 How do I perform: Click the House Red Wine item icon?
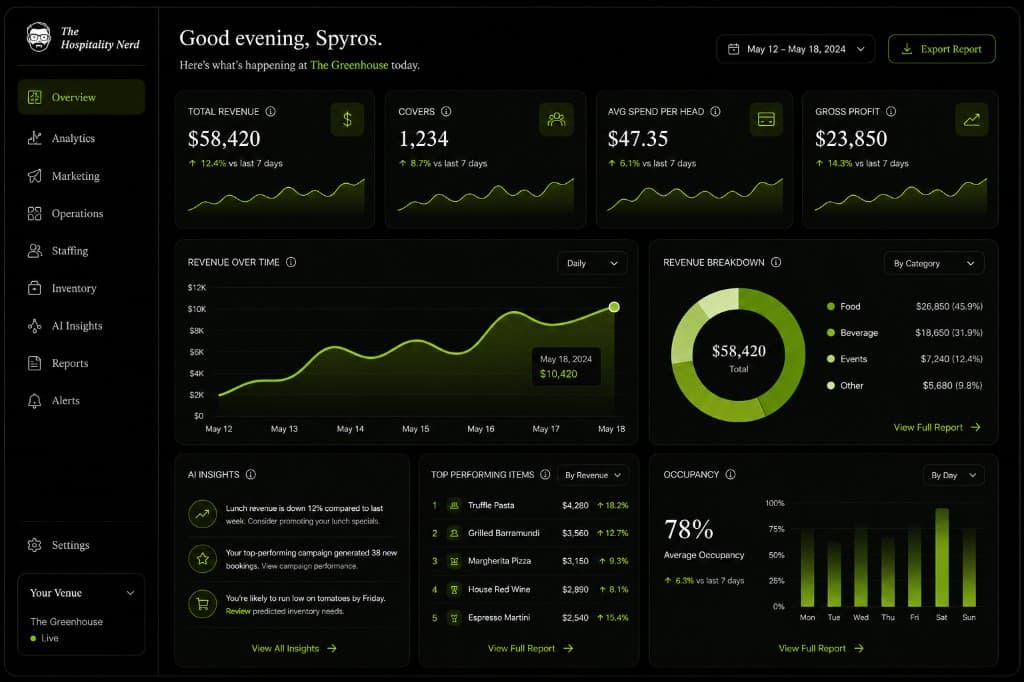(454, 589)
